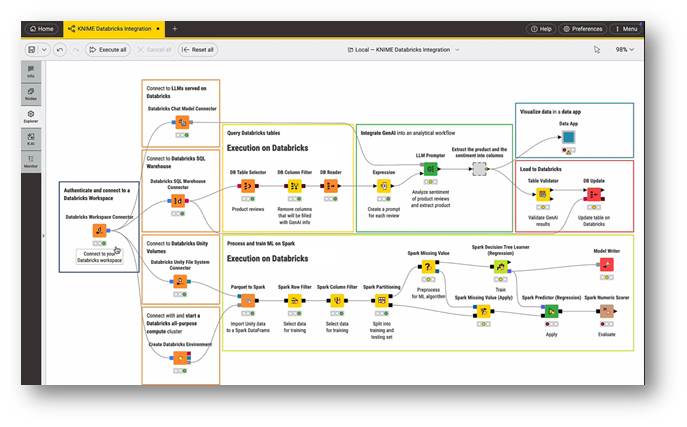Image resolution: width=687 pixels, height=427 pixels.
Task: Select the DB Reader node
Action: [x=331, y=186]
